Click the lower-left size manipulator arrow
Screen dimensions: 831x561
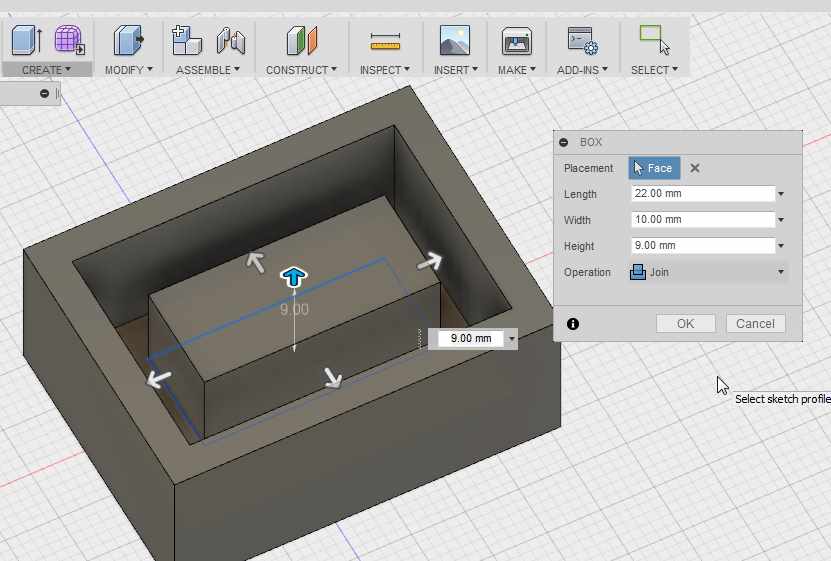[158, 379]
